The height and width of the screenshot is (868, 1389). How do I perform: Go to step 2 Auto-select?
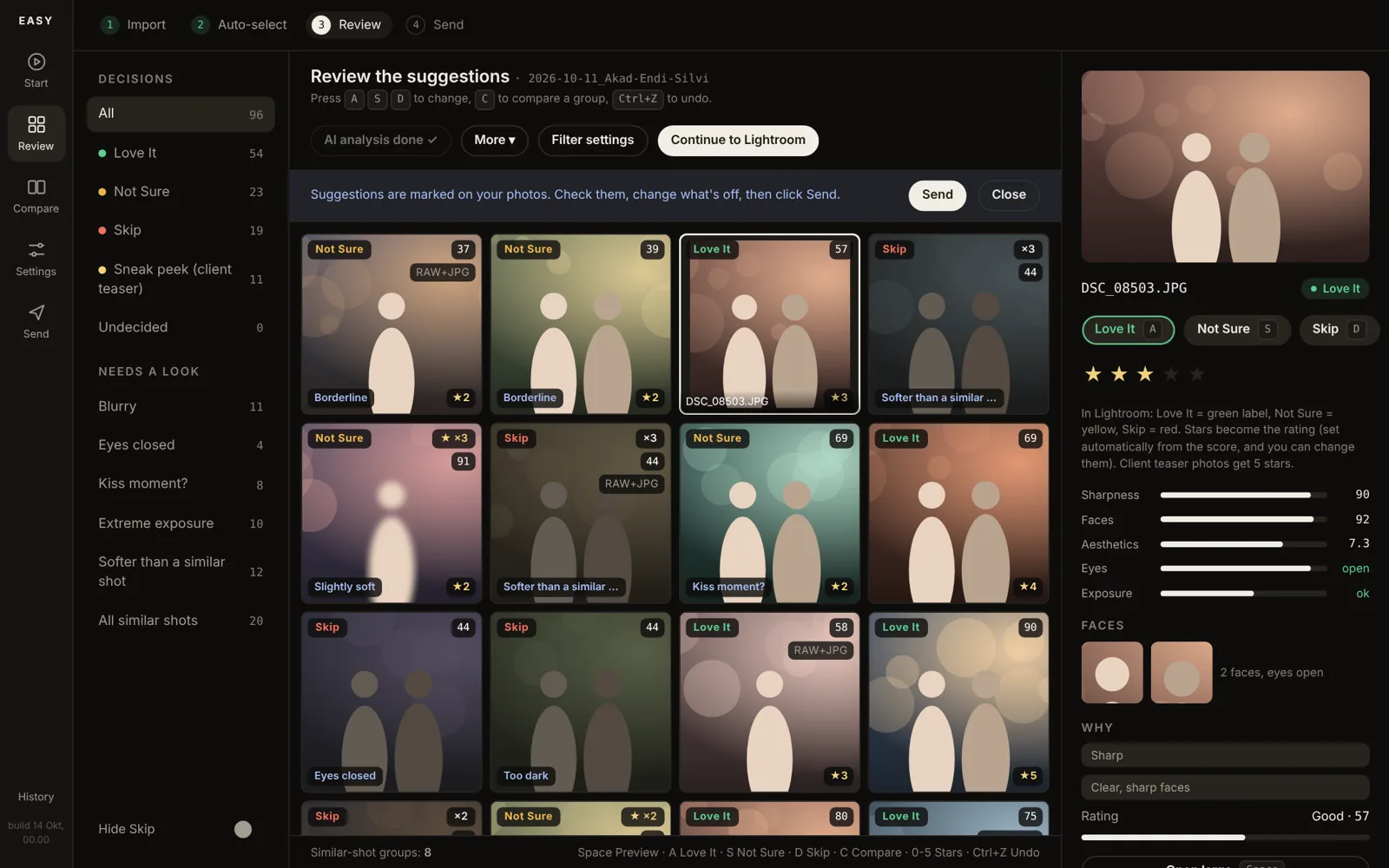pyautogui.click(x=240, y=24)
